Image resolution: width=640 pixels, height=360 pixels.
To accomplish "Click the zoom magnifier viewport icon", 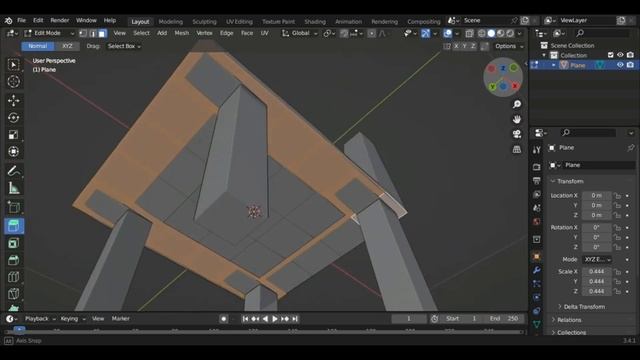I will click(517, 104).
